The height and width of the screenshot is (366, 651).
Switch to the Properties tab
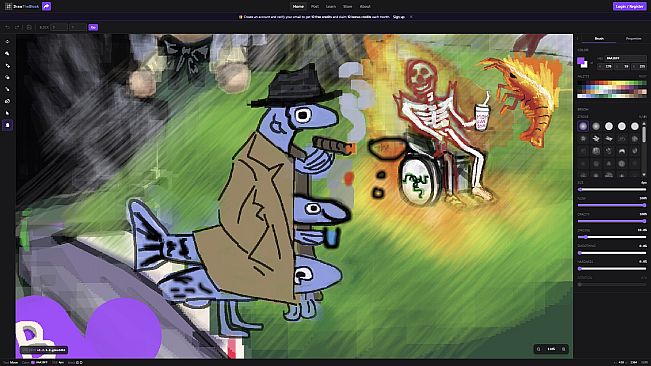633,39
